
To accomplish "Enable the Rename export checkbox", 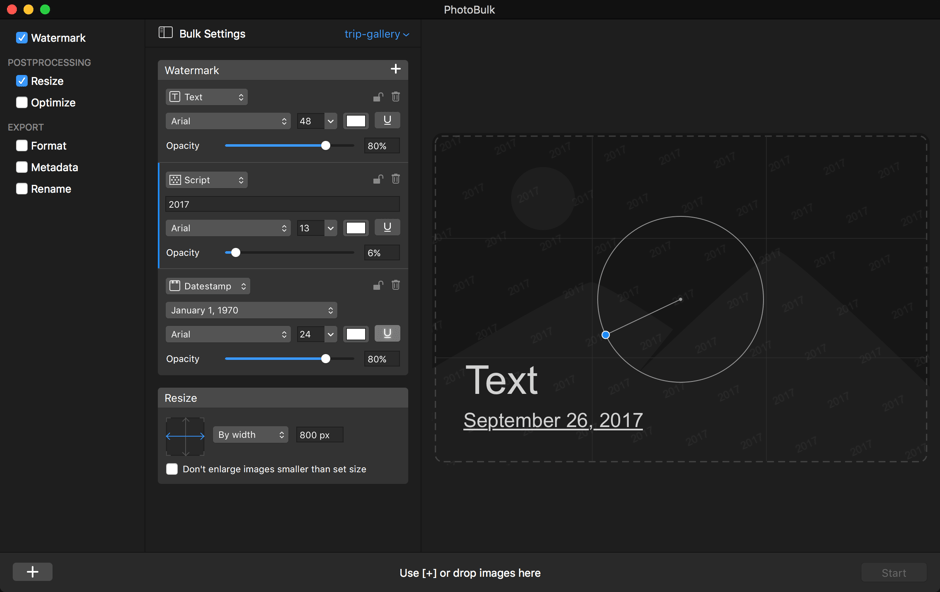I will (22, 189).
